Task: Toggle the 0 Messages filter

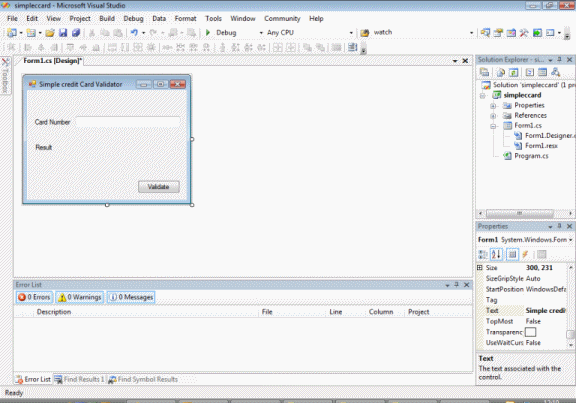Action: pos(131,297)
